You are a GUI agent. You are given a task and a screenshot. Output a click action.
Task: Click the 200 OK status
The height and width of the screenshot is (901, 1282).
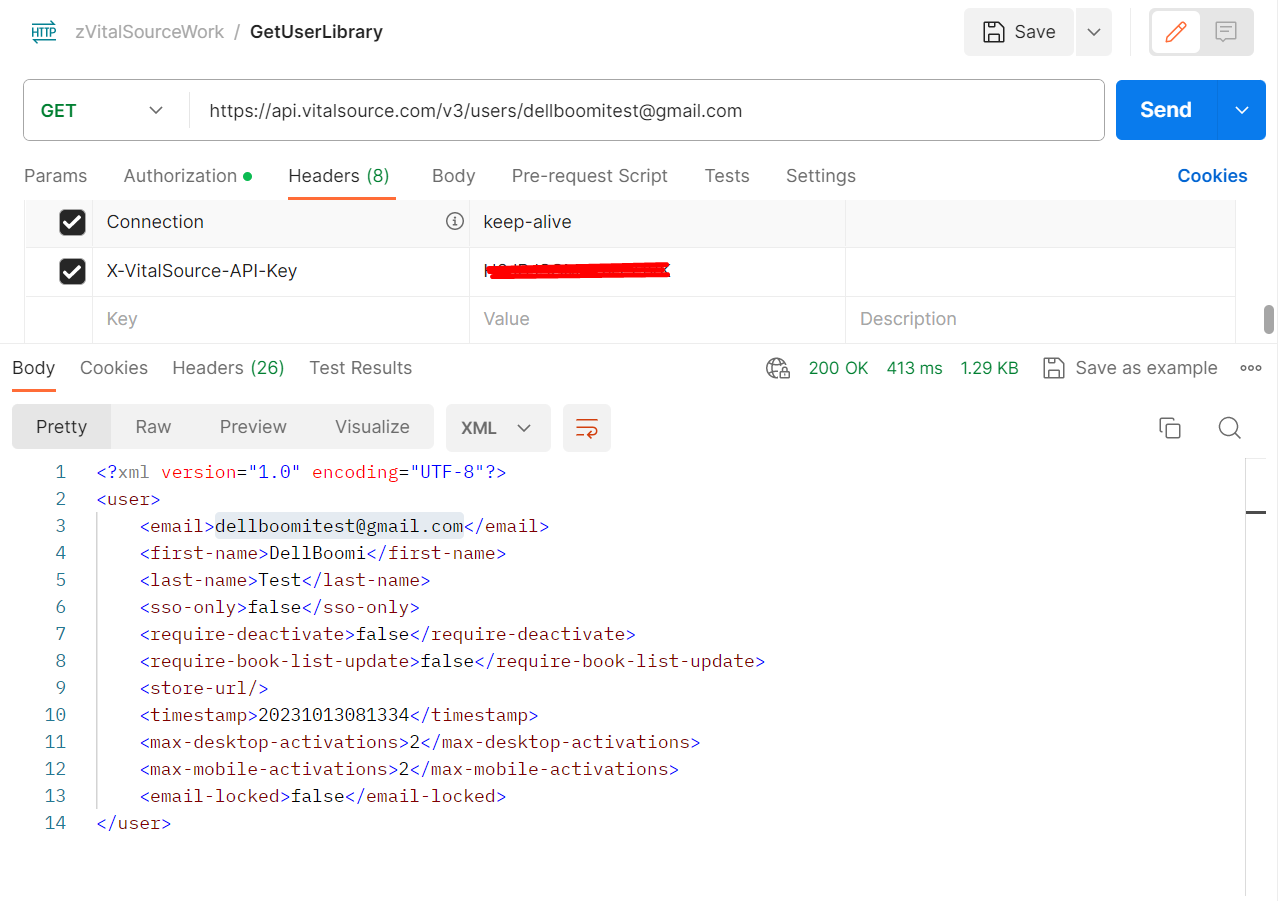point(838,368)
